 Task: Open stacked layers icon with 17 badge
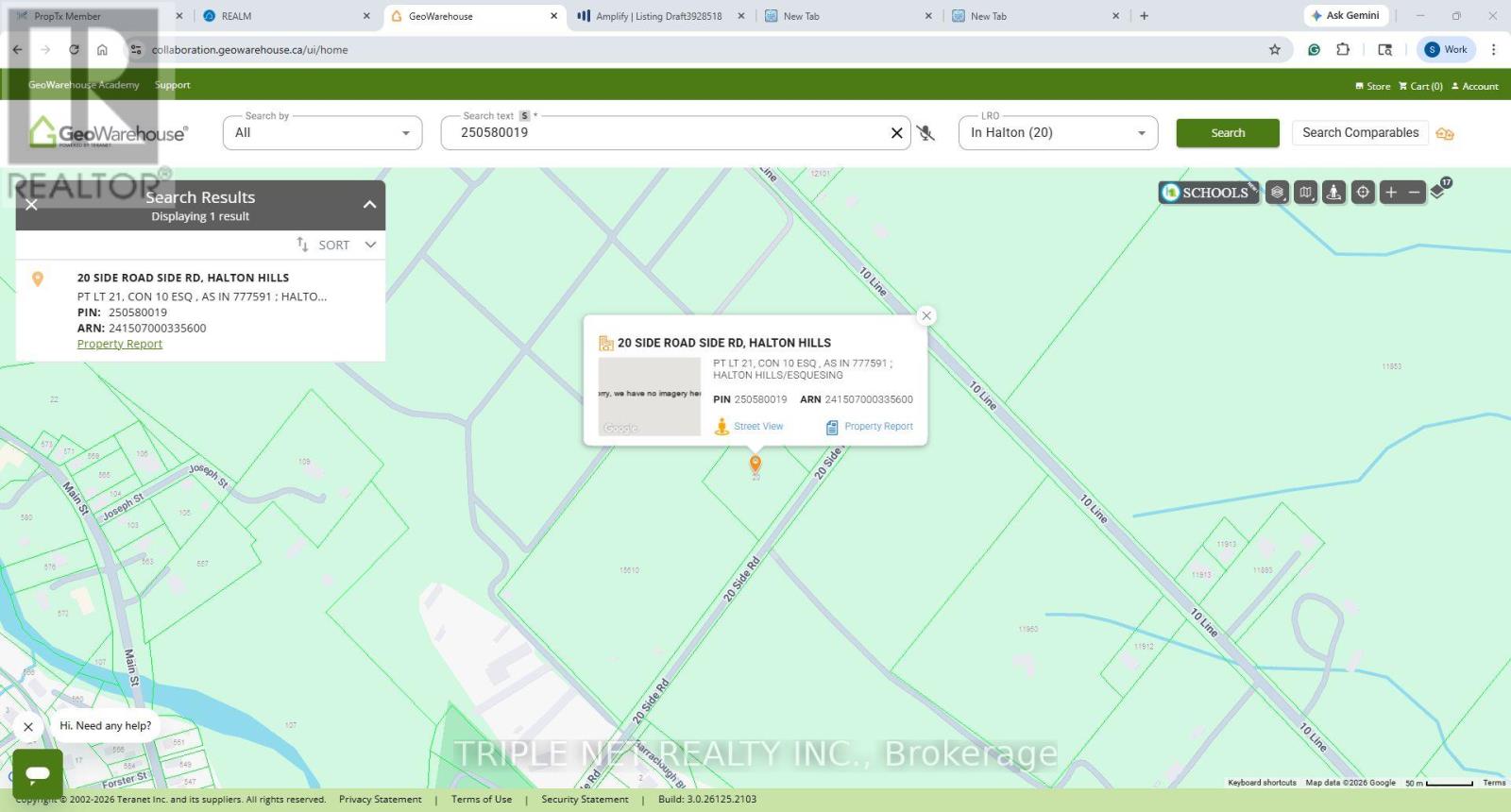(x=1438, y=190)
